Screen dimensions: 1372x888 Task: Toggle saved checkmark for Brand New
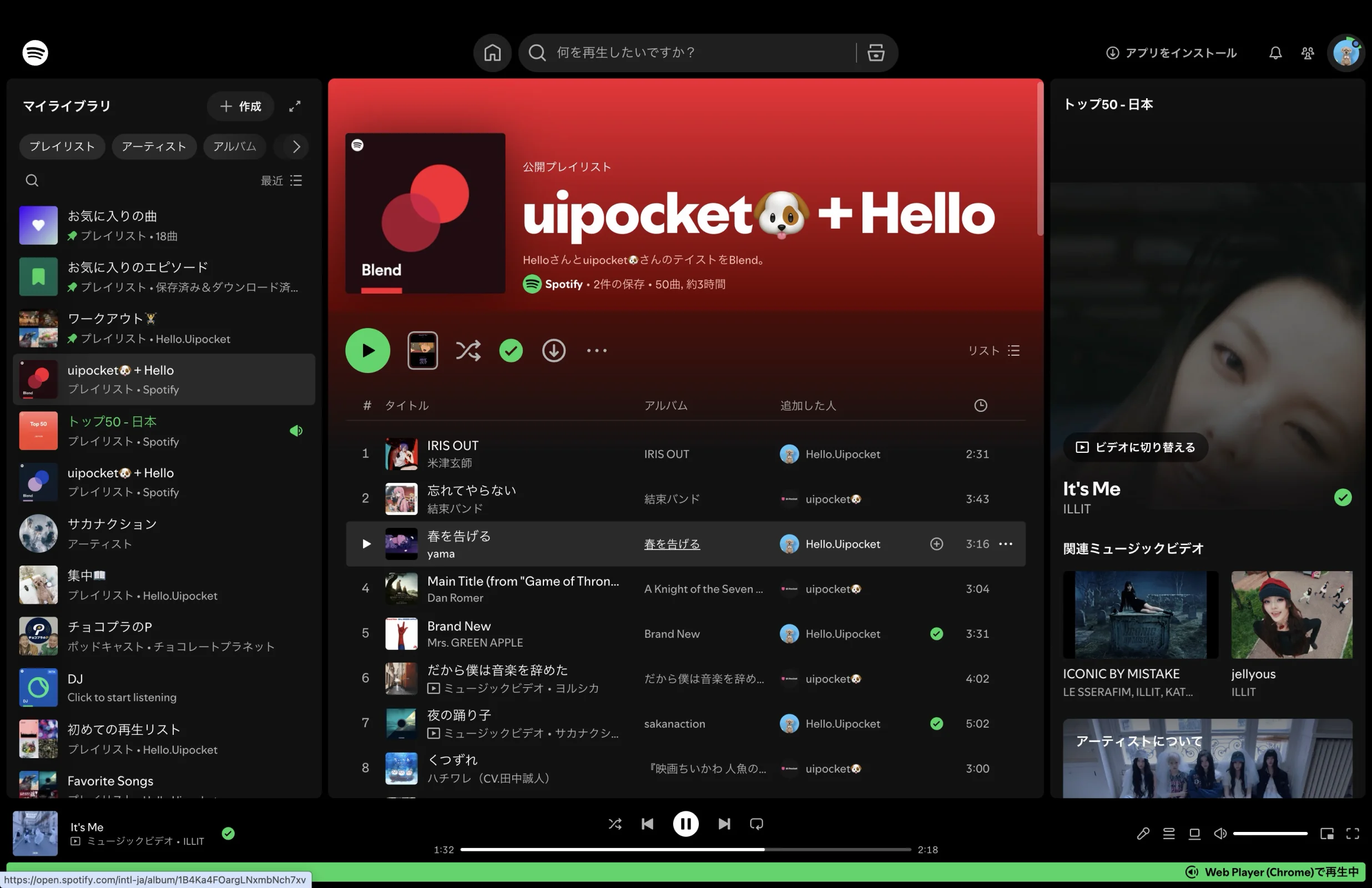coord(937,634)
